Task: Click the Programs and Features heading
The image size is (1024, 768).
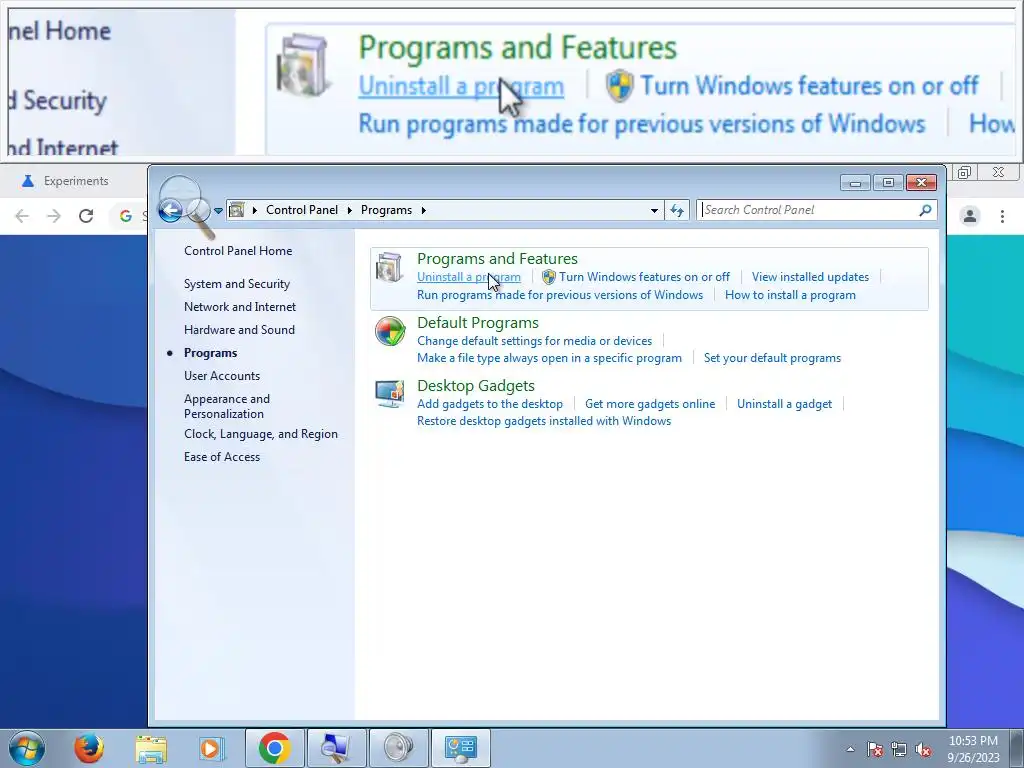Action: pos(497,259)
